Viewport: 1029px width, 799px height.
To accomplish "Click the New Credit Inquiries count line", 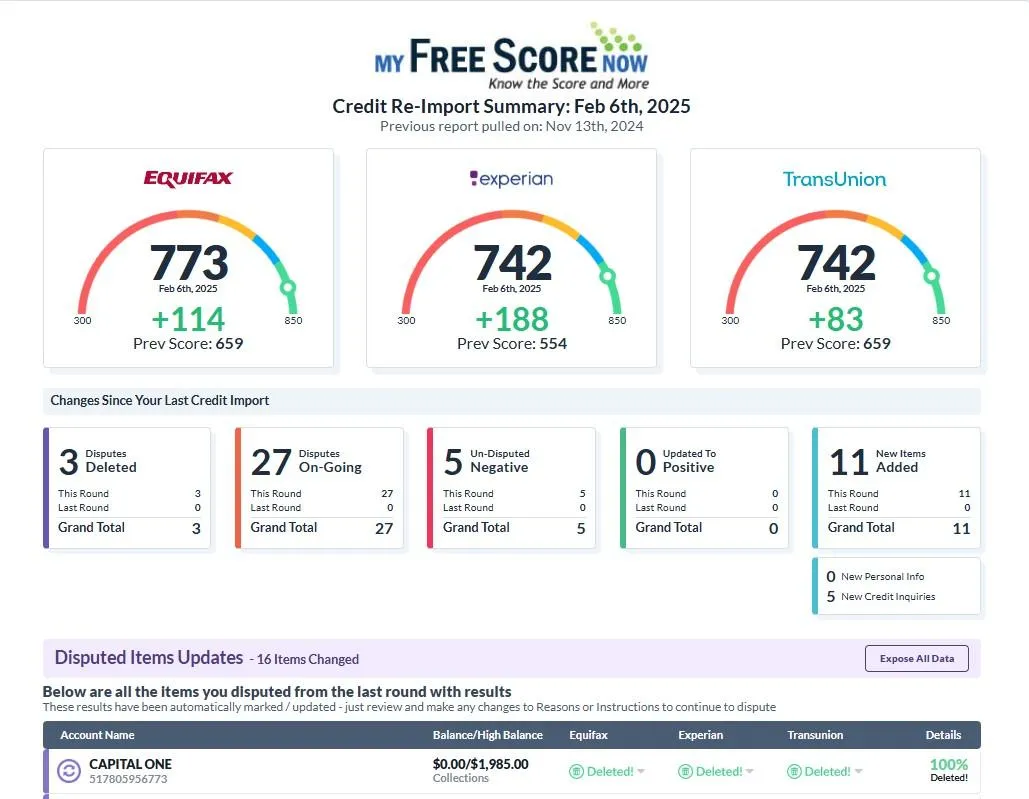I will pos(881,596).
